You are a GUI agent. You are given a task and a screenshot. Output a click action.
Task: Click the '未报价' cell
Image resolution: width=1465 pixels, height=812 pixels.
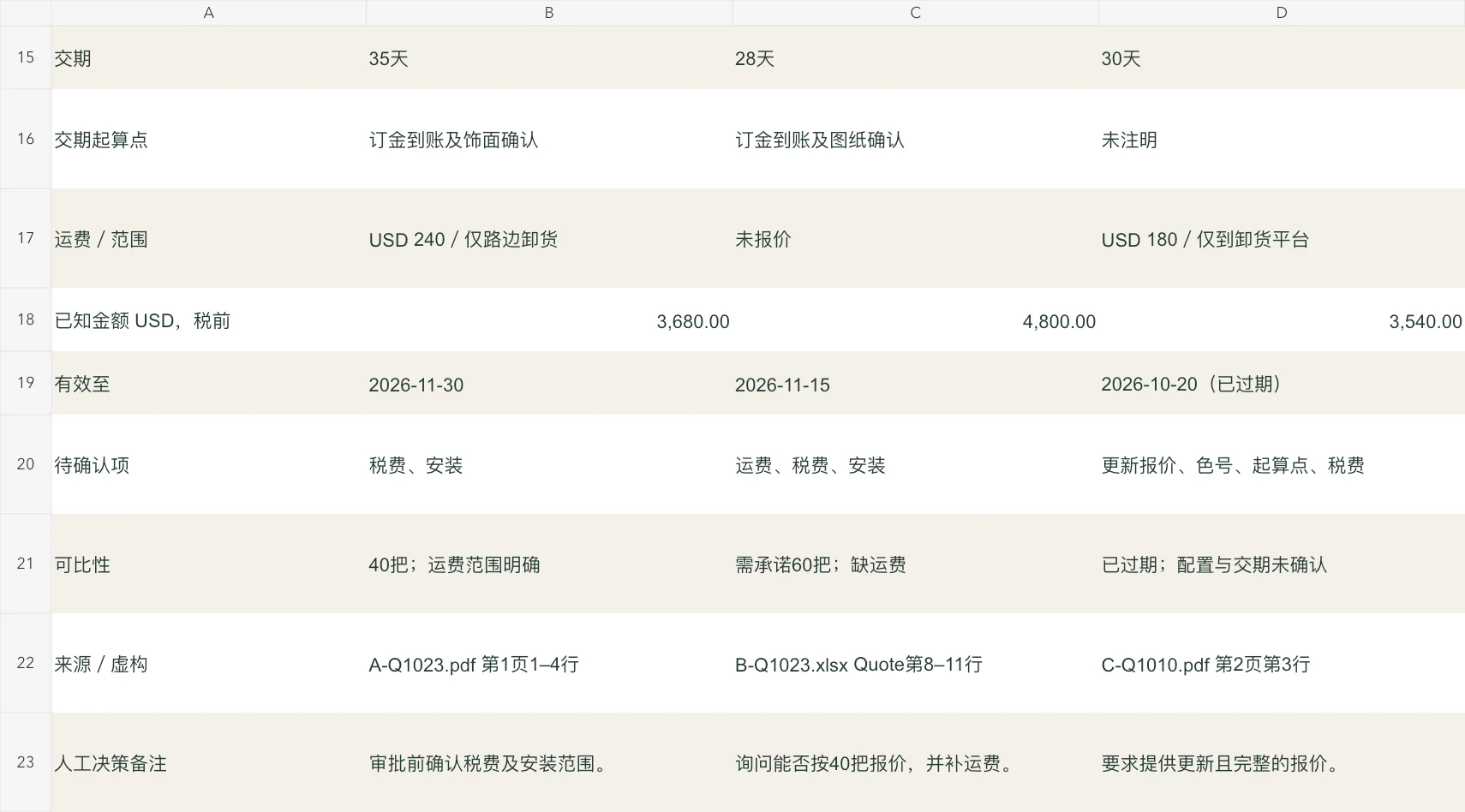[x=915, y=238]
